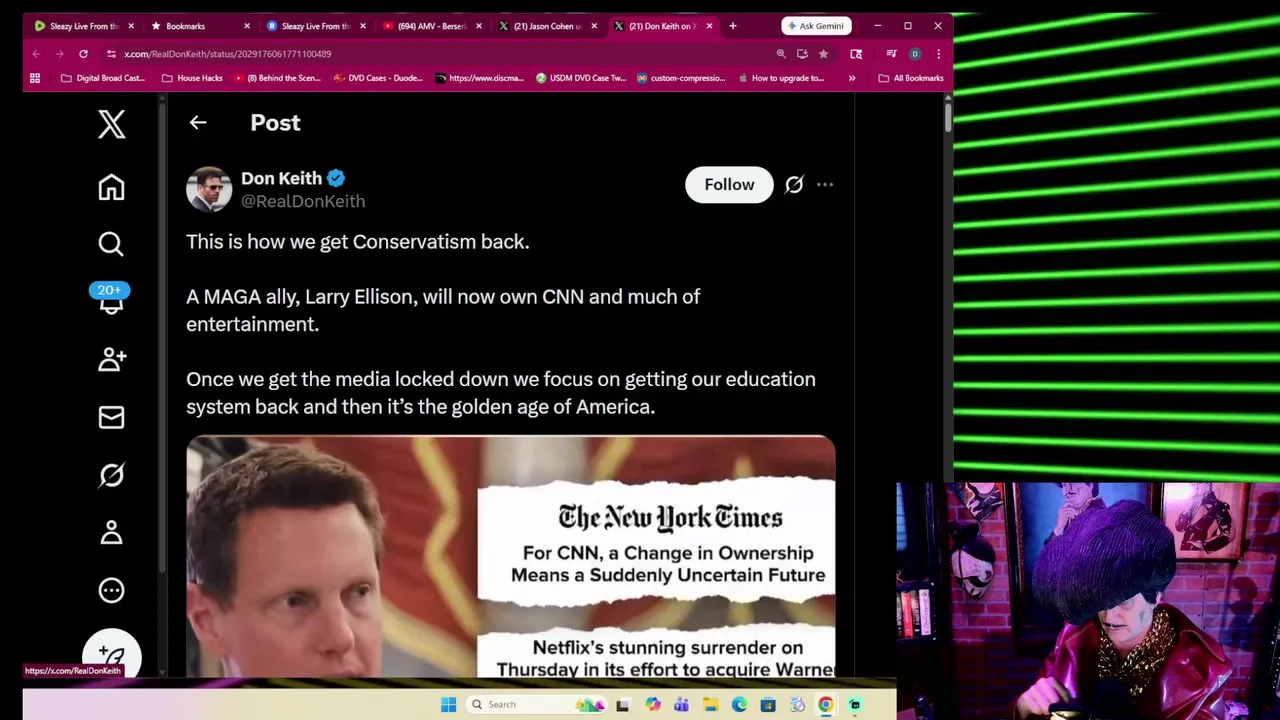Open the USDM DVD Case bookmark
The image size is (1280, 720).
click(580, 78)
